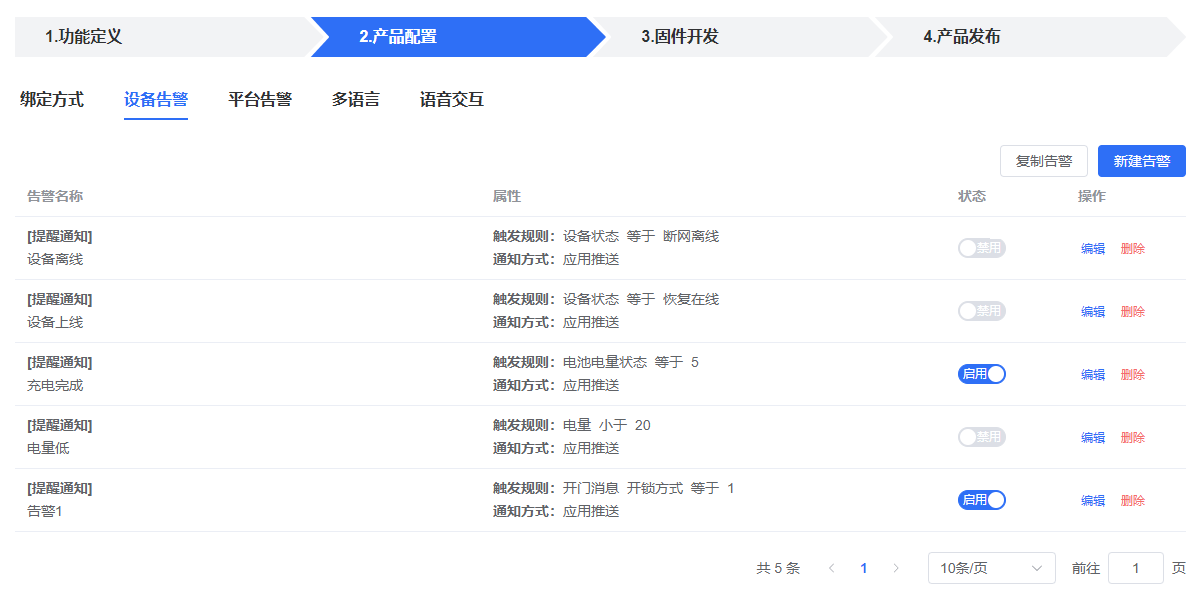Open the 多语言 tab
Viewport: 1201px width, 597px height.
(355, 100)
